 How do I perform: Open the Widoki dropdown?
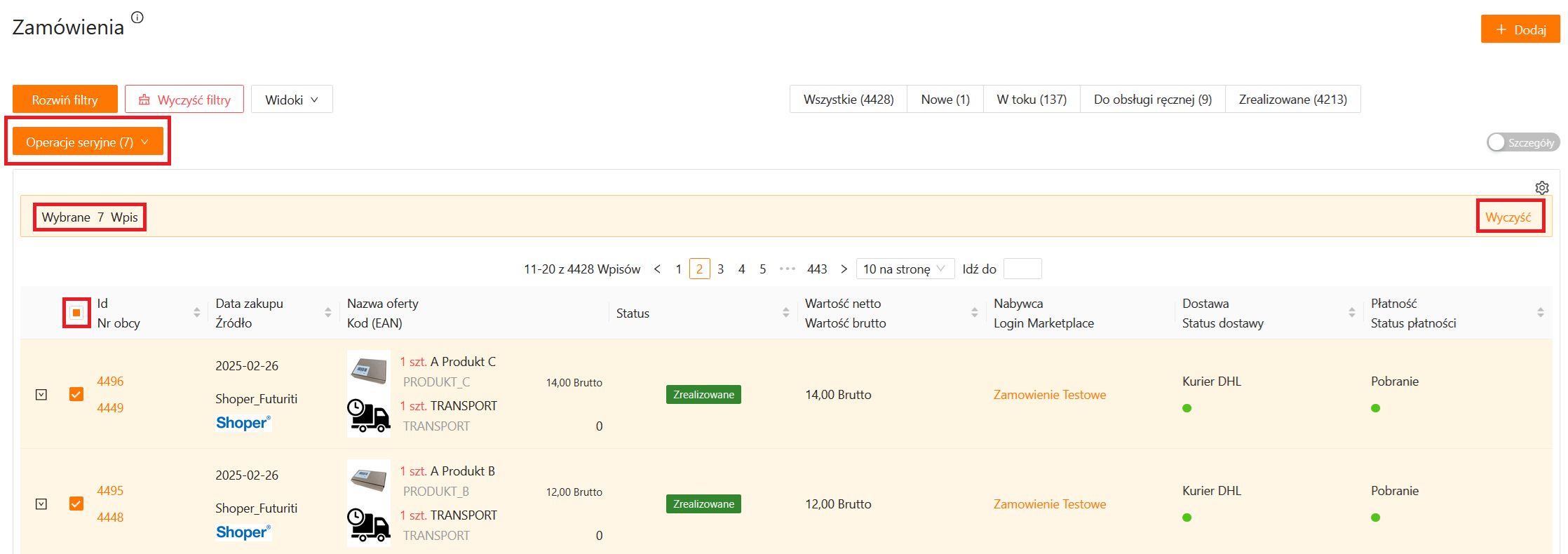click(291, 100)
